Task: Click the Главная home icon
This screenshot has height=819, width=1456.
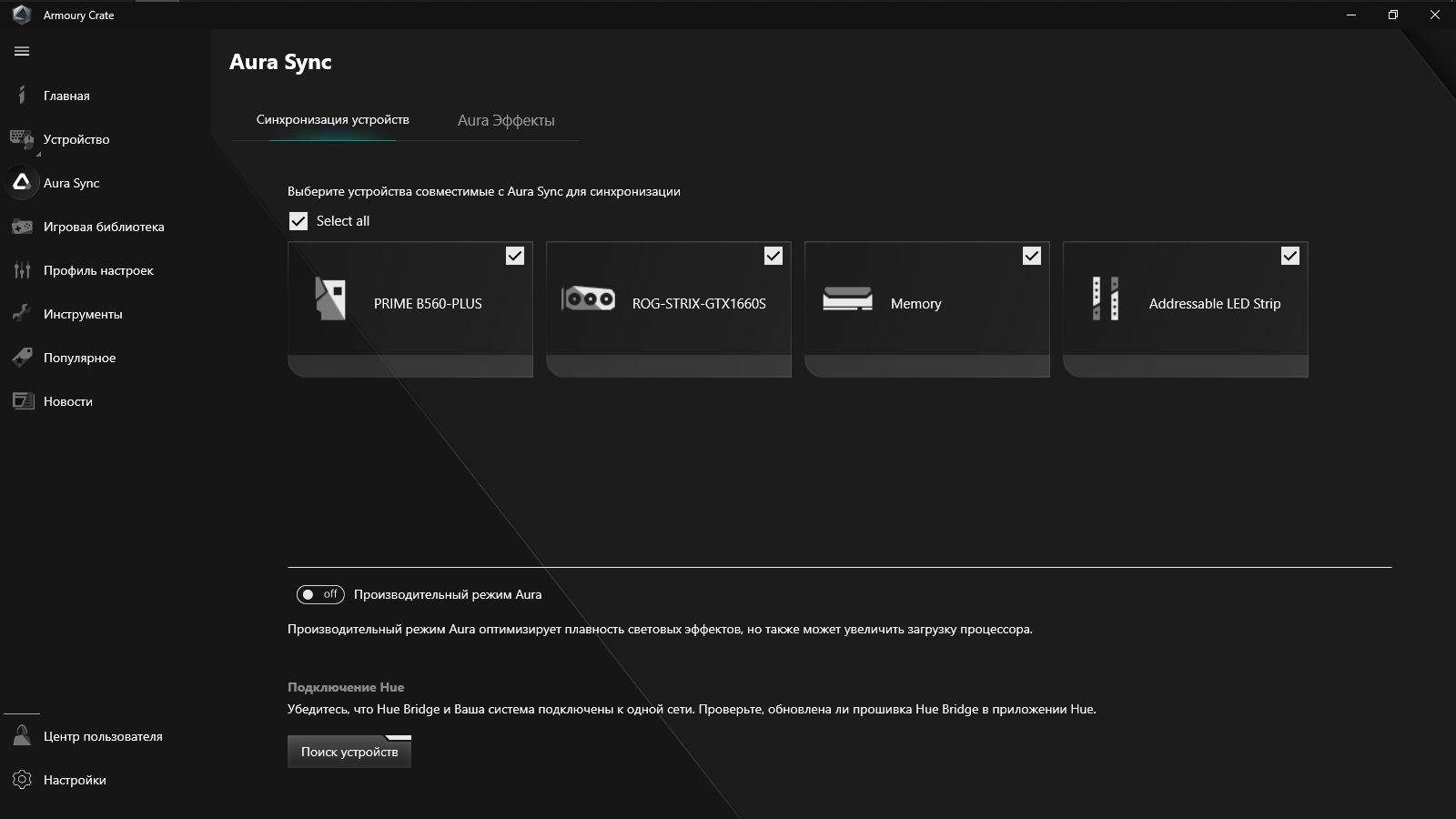Action: click(22, 96)
